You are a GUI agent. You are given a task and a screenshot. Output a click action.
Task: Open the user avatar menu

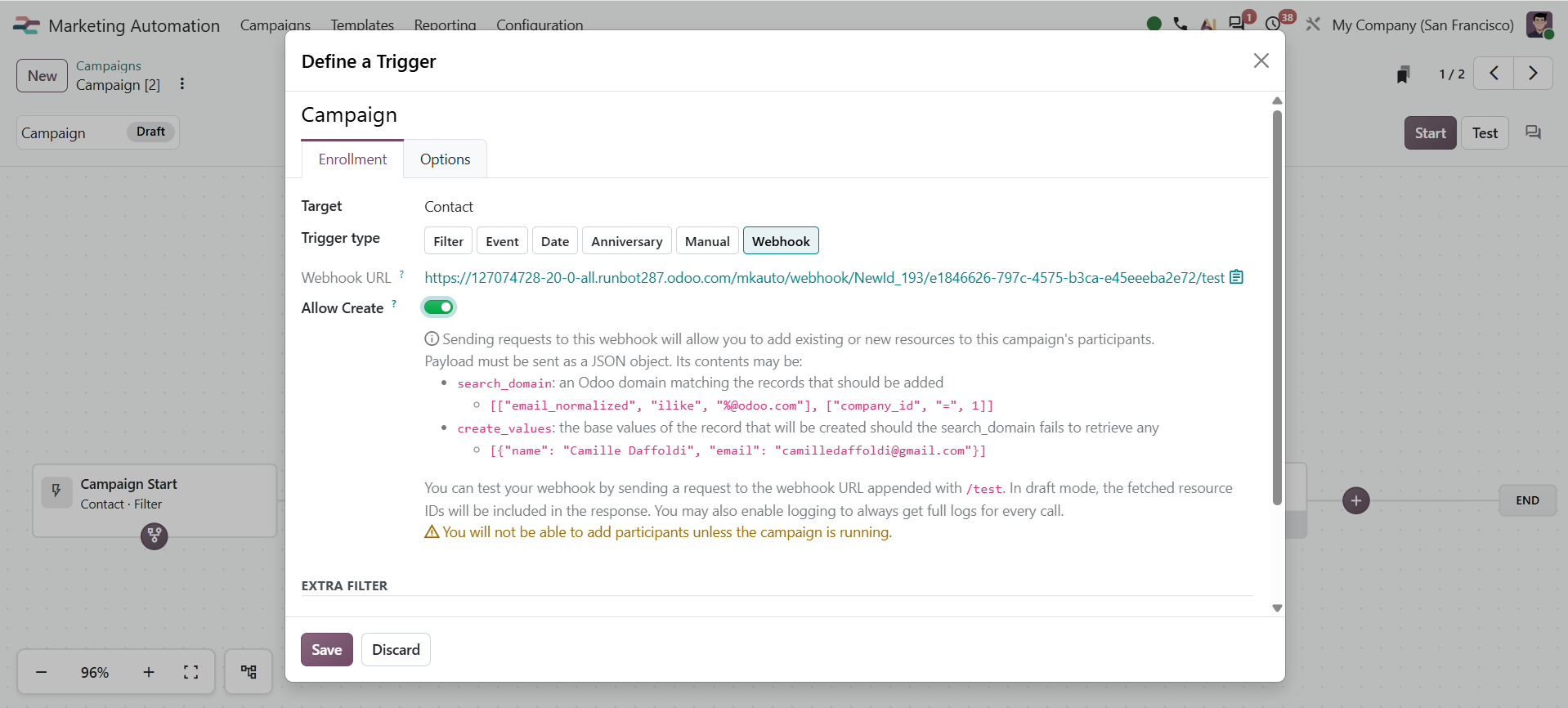pyautogui.click(x=1539, y=25)
